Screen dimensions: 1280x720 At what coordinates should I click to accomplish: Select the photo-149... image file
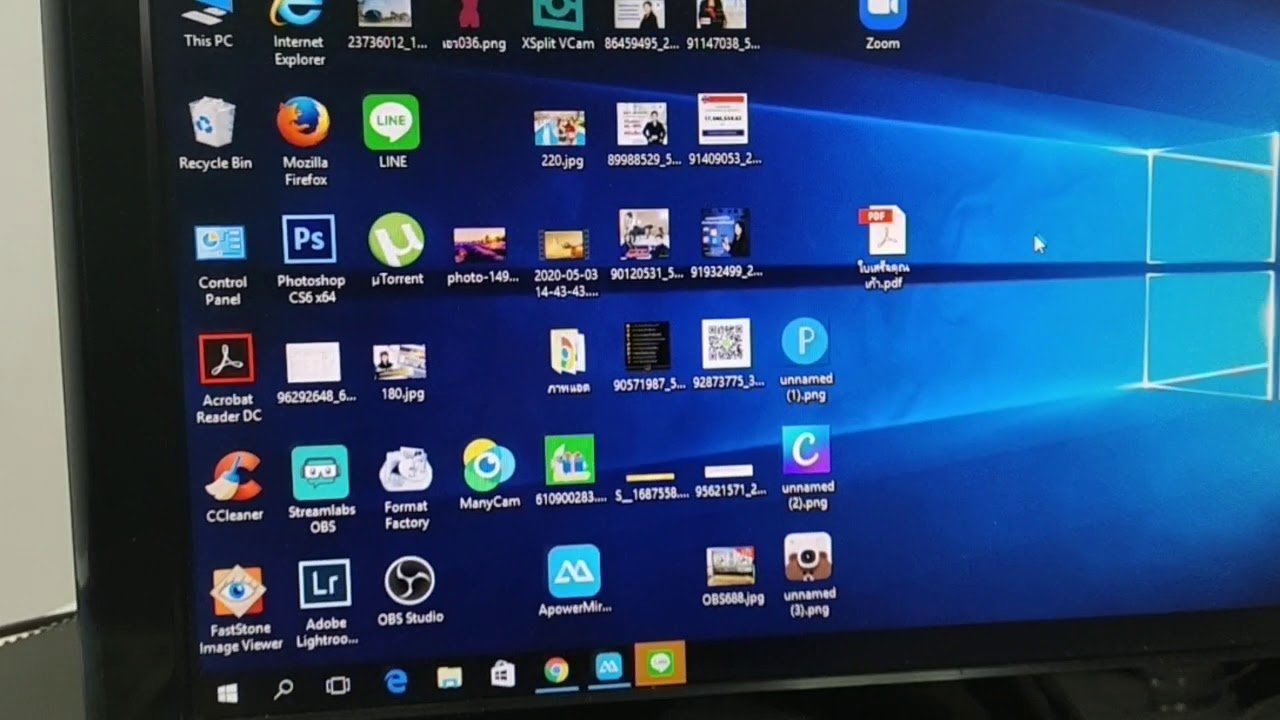tap(482, 256)
